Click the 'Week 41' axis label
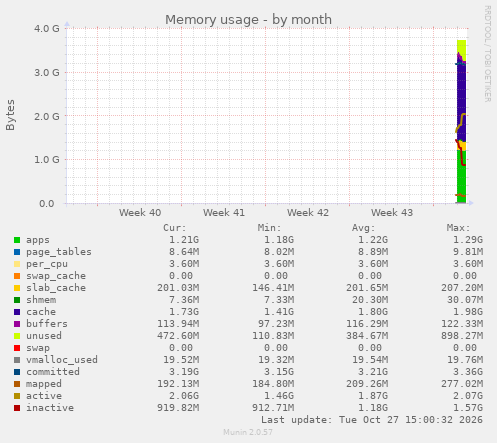The height and width of the screenshot is (443, 497). [224, 213]
